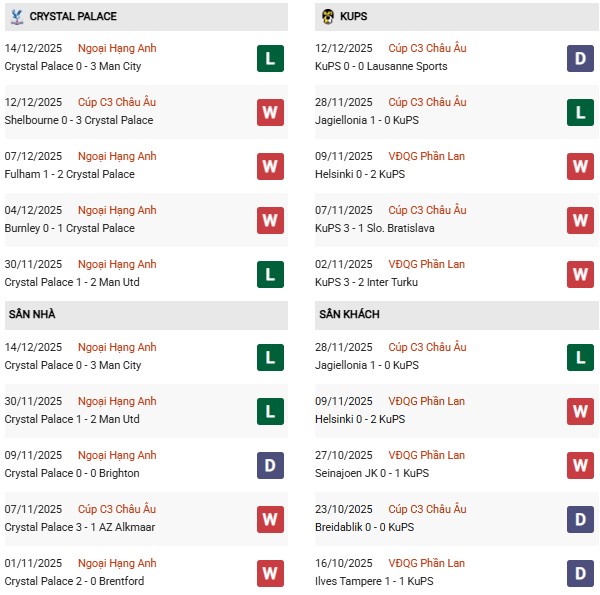Click the Crystal Palace 3 - 1 AZ Alkmaar result
Image resolution: width=600 pixels, height=595 pixels.
coord(80,527)
